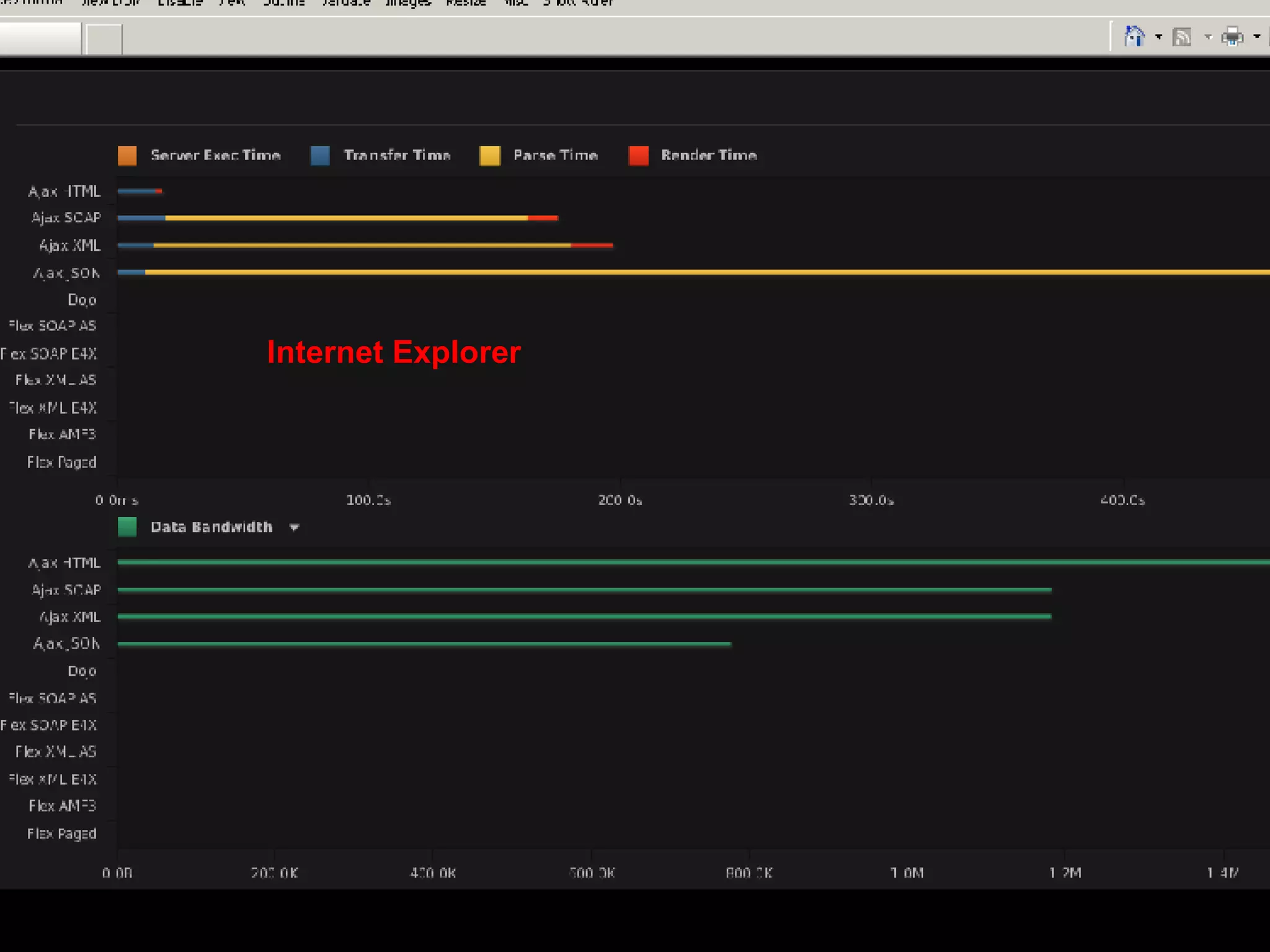Select the blank browser tab at left

(40, 38)
